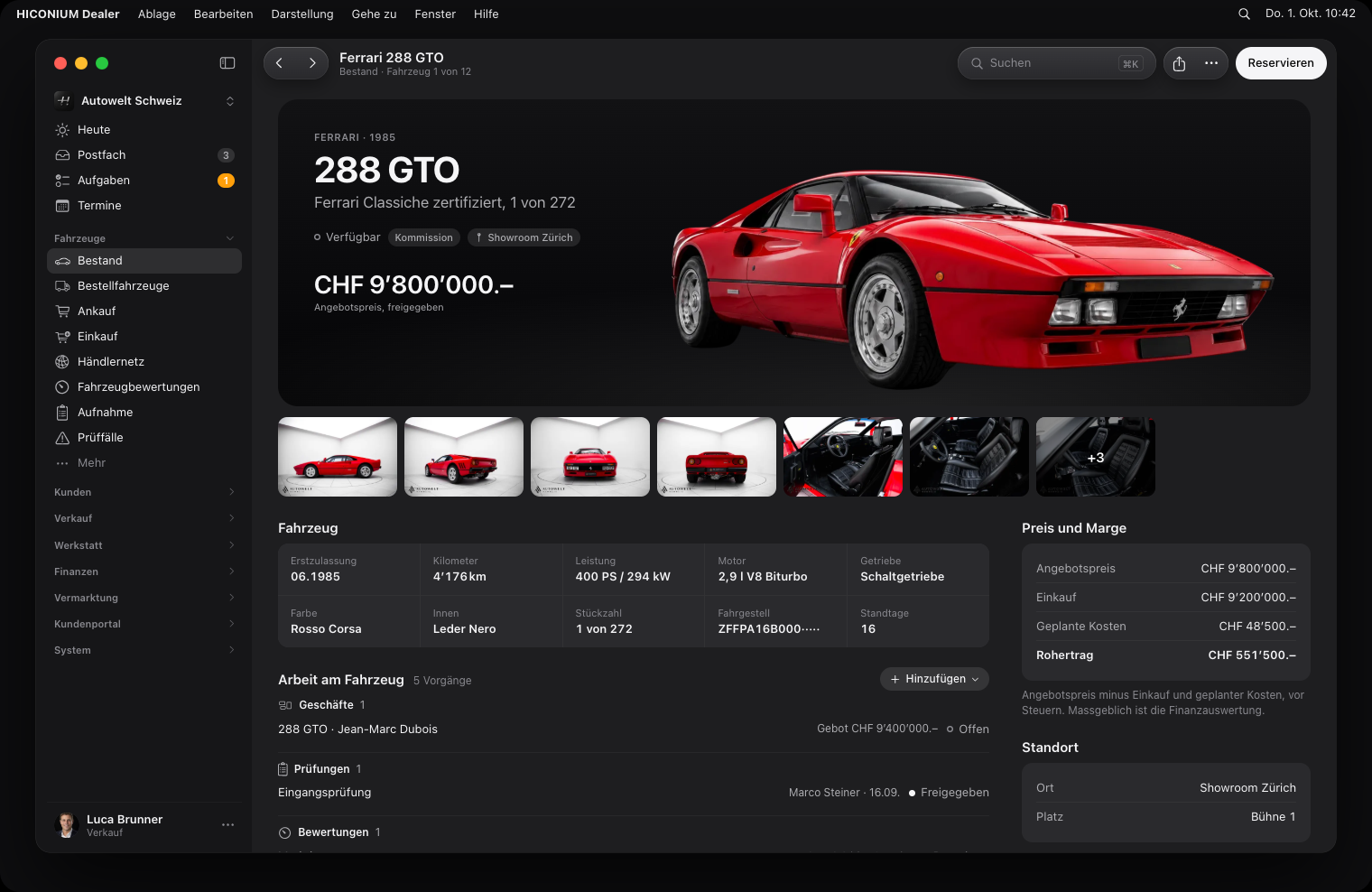1372x892 pixels.
Task: Open the Eingangsprüfung inspection row
Action: point(634,793)
